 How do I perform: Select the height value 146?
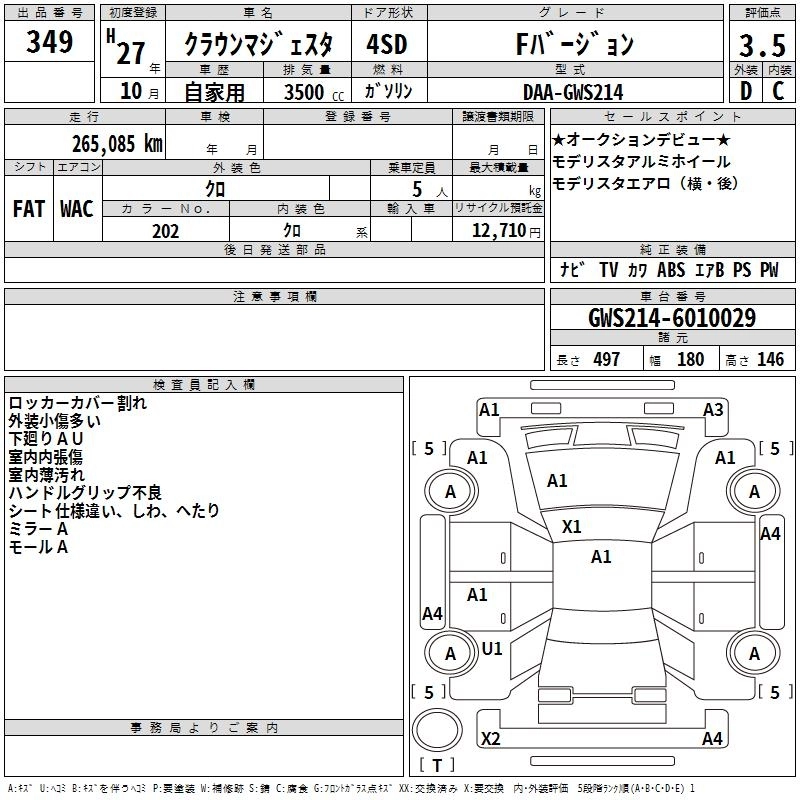click(770, 359)
